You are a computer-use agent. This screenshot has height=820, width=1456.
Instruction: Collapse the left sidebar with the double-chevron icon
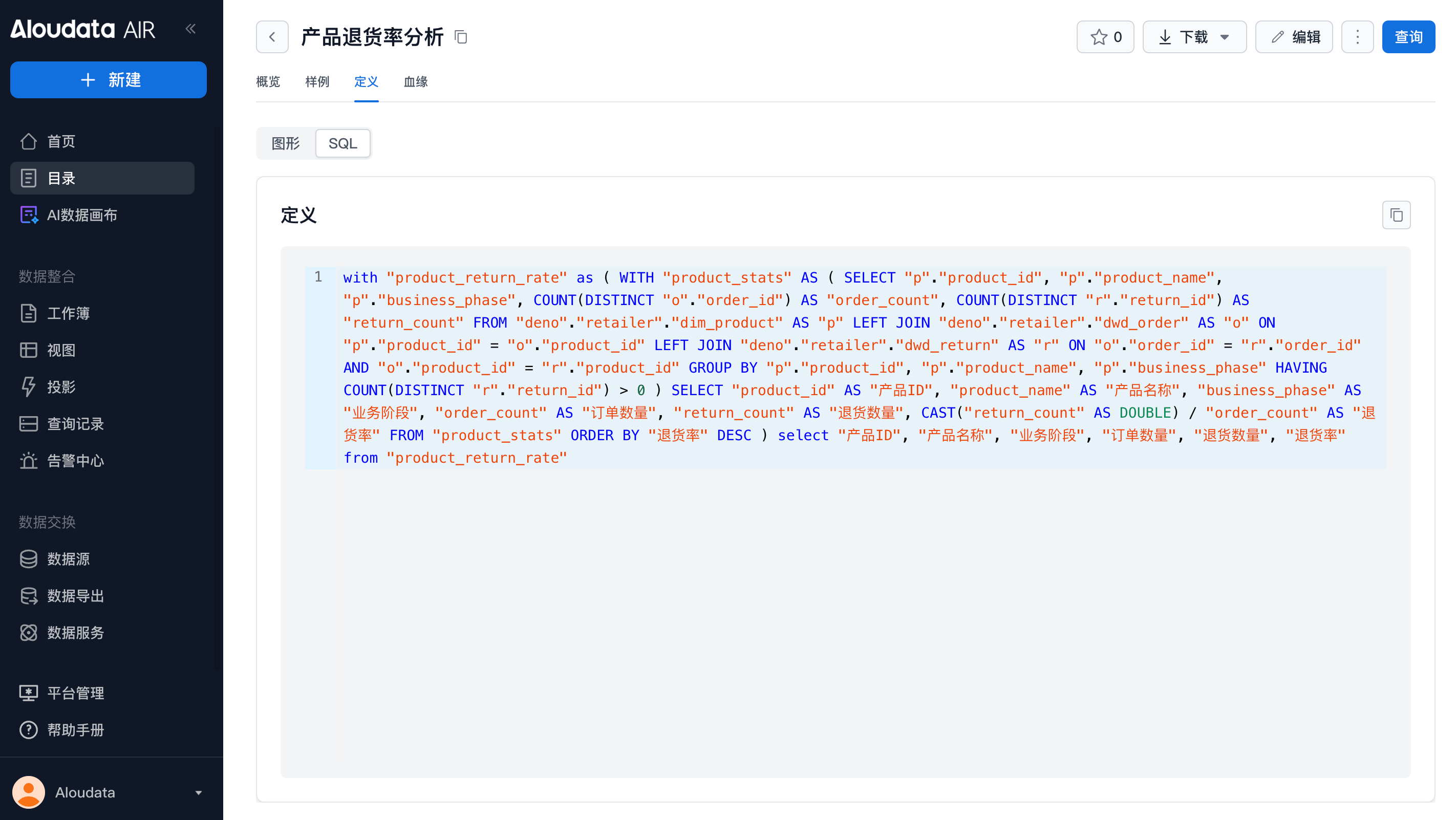[190, 29]
